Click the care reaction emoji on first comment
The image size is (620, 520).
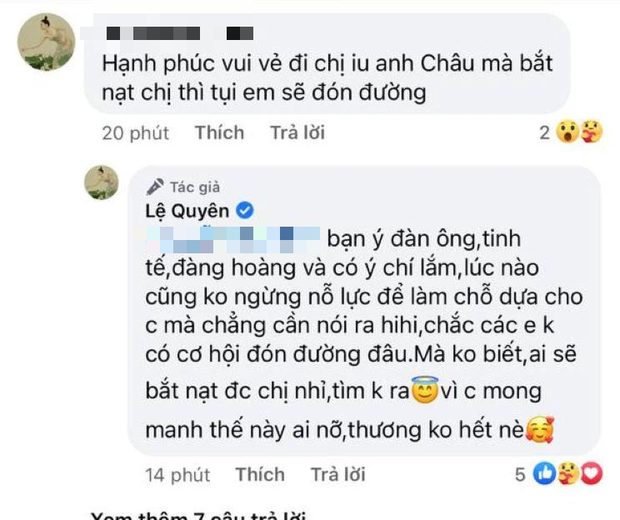pos(592,132)
